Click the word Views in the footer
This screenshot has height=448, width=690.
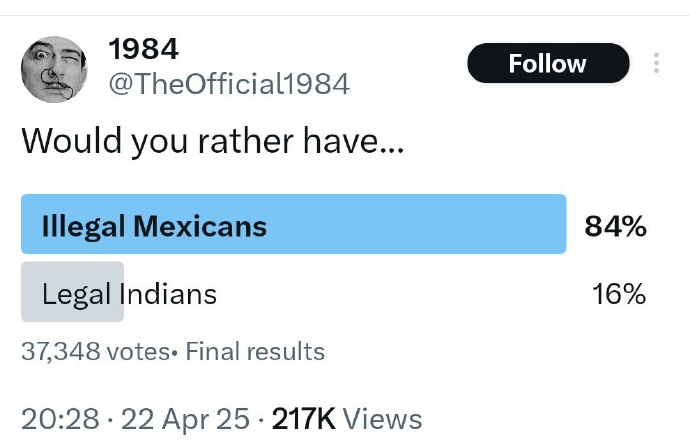[x=382, y=419]
